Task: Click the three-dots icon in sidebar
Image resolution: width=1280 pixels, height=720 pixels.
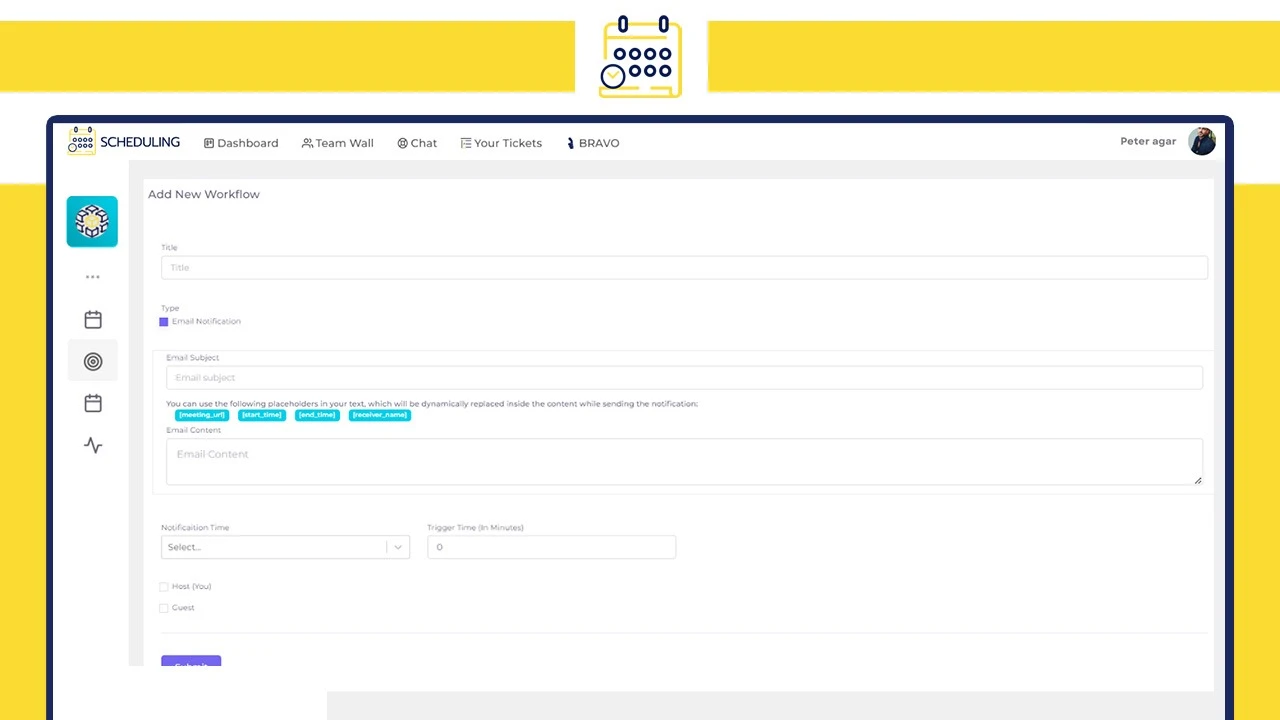Action: pos(93,277)
